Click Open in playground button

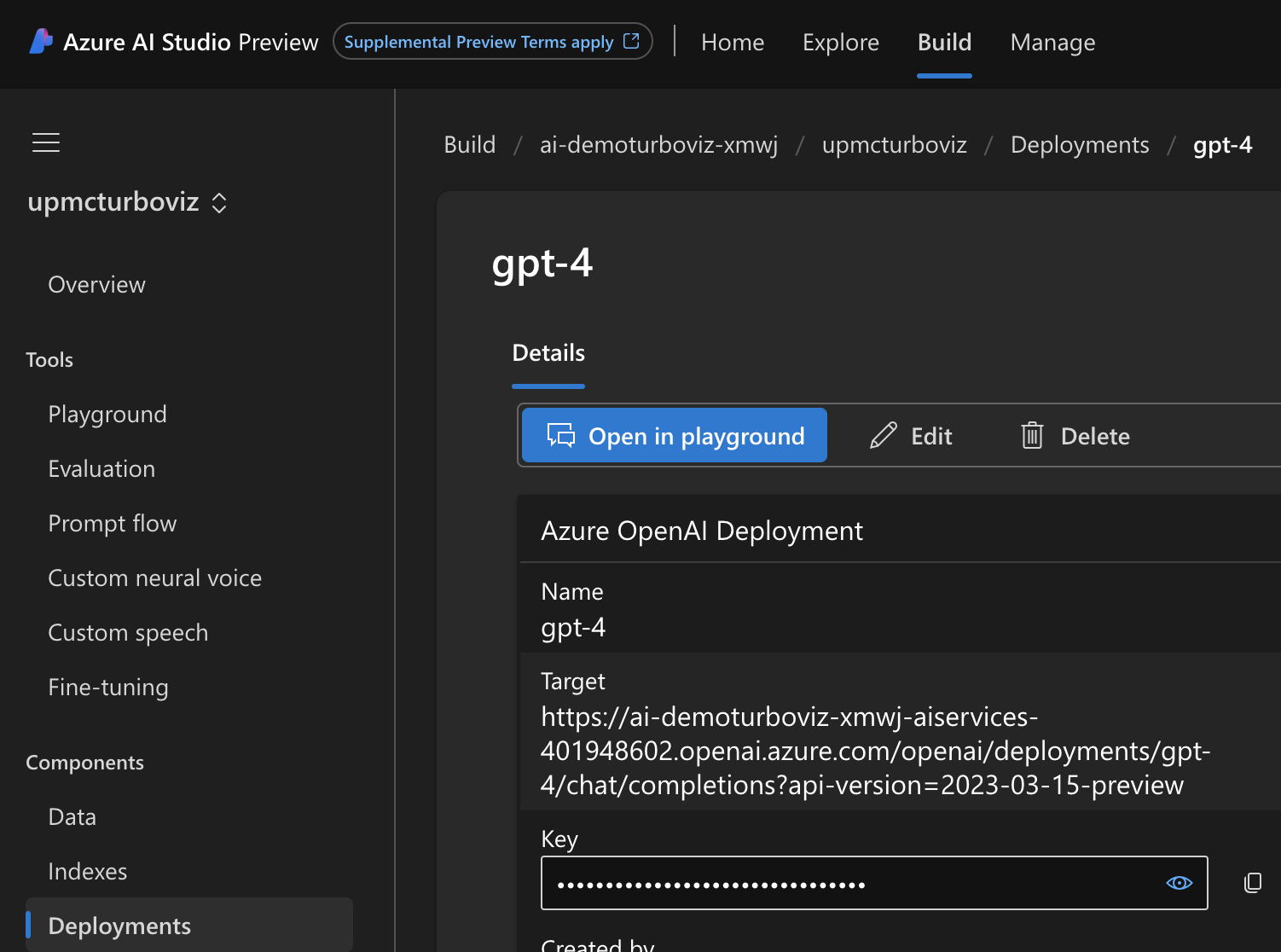click(x=675, y=436)
